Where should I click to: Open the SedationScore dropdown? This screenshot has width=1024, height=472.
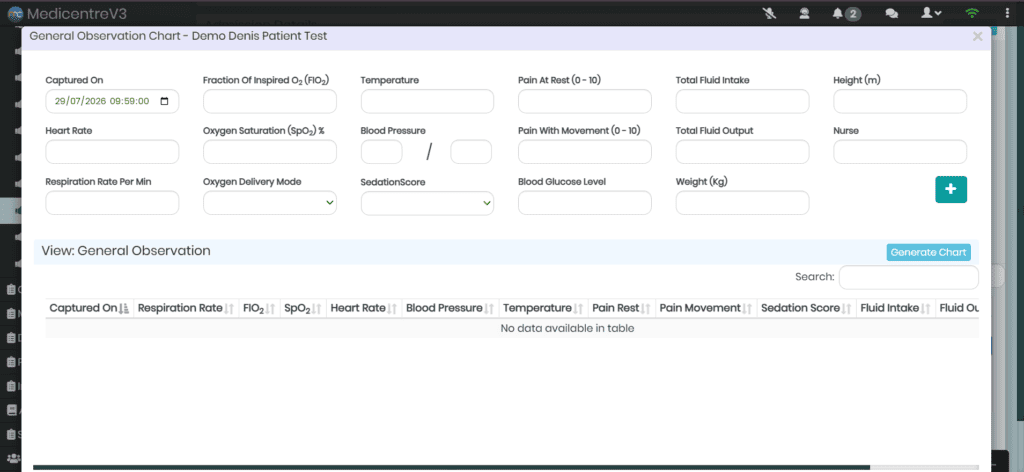click(x=427, y=203)
